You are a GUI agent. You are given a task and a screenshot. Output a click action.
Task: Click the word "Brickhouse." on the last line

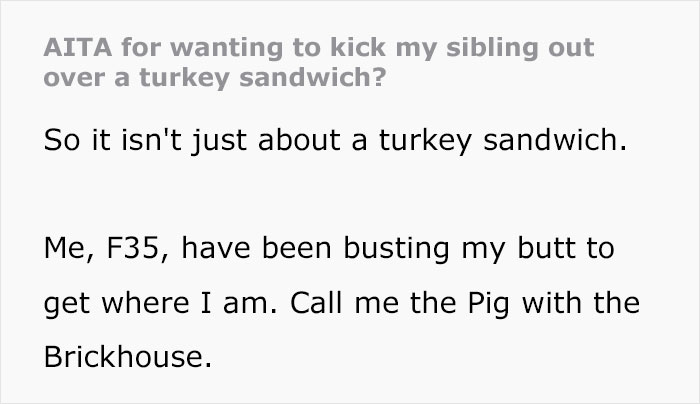tap(128, 357)
